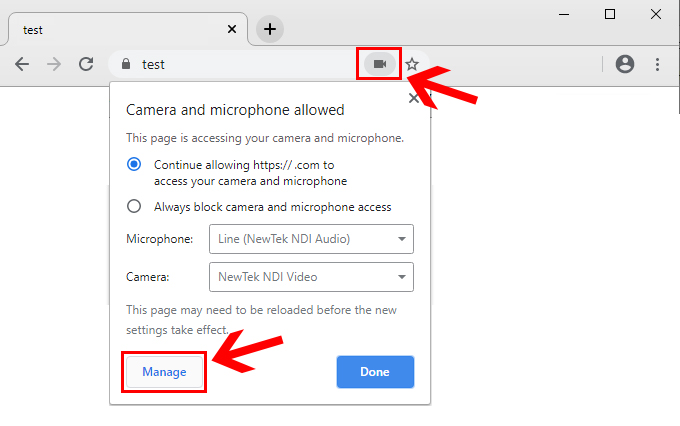
Task: Click the address bar URL text
Action: 153,64
